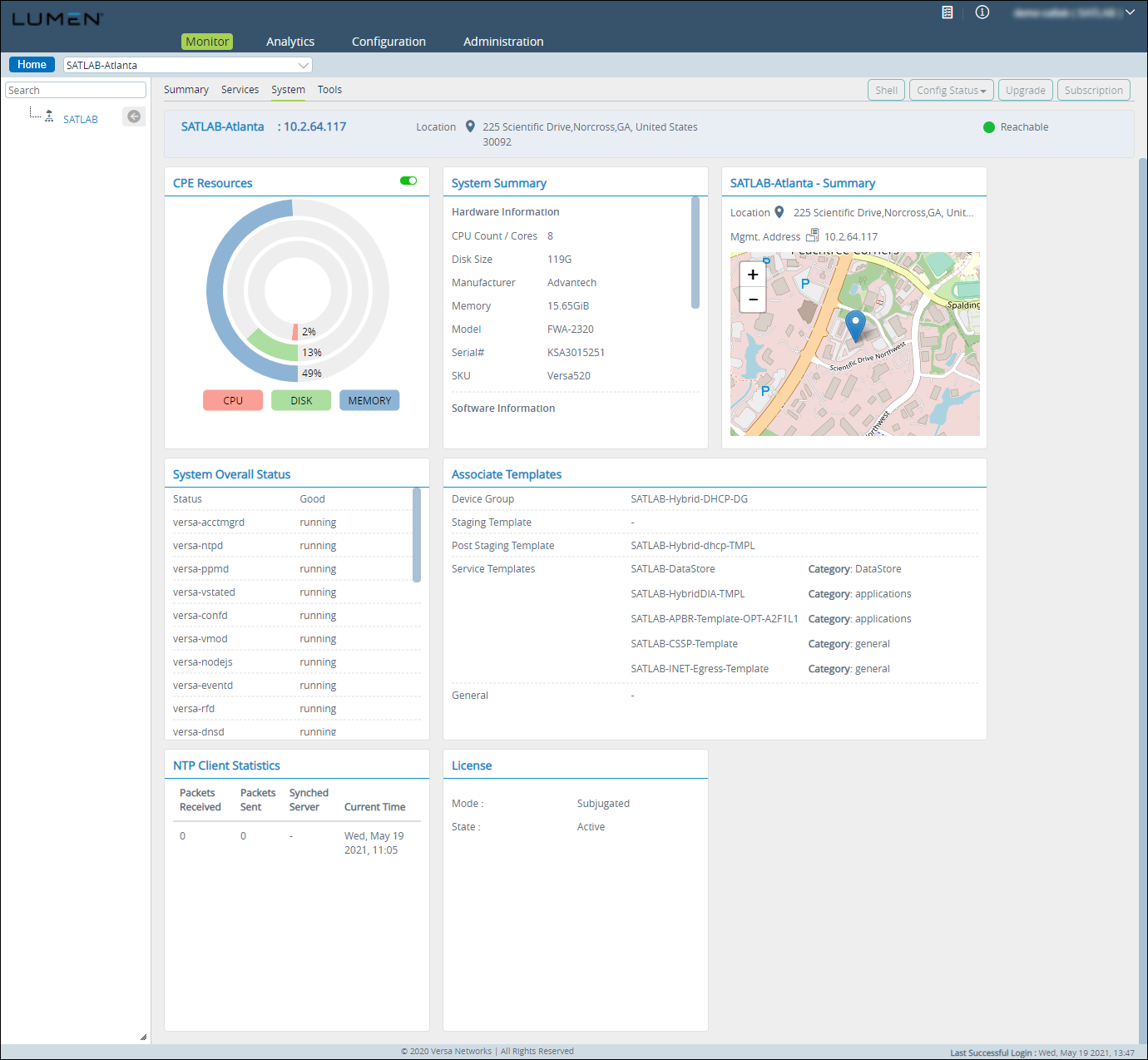Image resolution: width=1148 pixels, height=1060 pixels.
Task: Open the Analytics menu
Action: coord(290,42)
